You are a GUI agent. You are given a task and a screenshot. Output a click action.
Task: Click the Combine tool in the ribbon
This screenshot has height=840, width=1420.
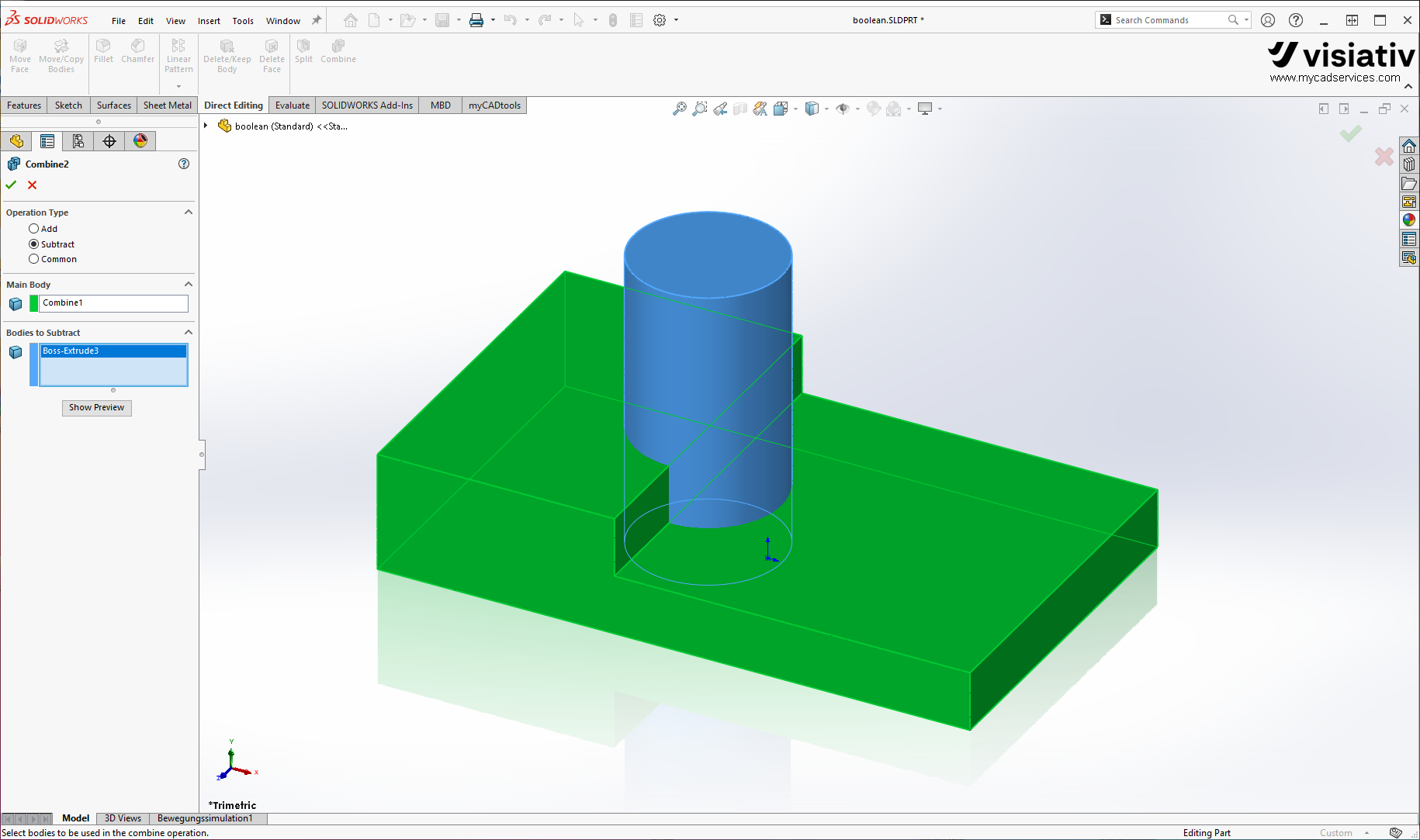click(338, 51)
